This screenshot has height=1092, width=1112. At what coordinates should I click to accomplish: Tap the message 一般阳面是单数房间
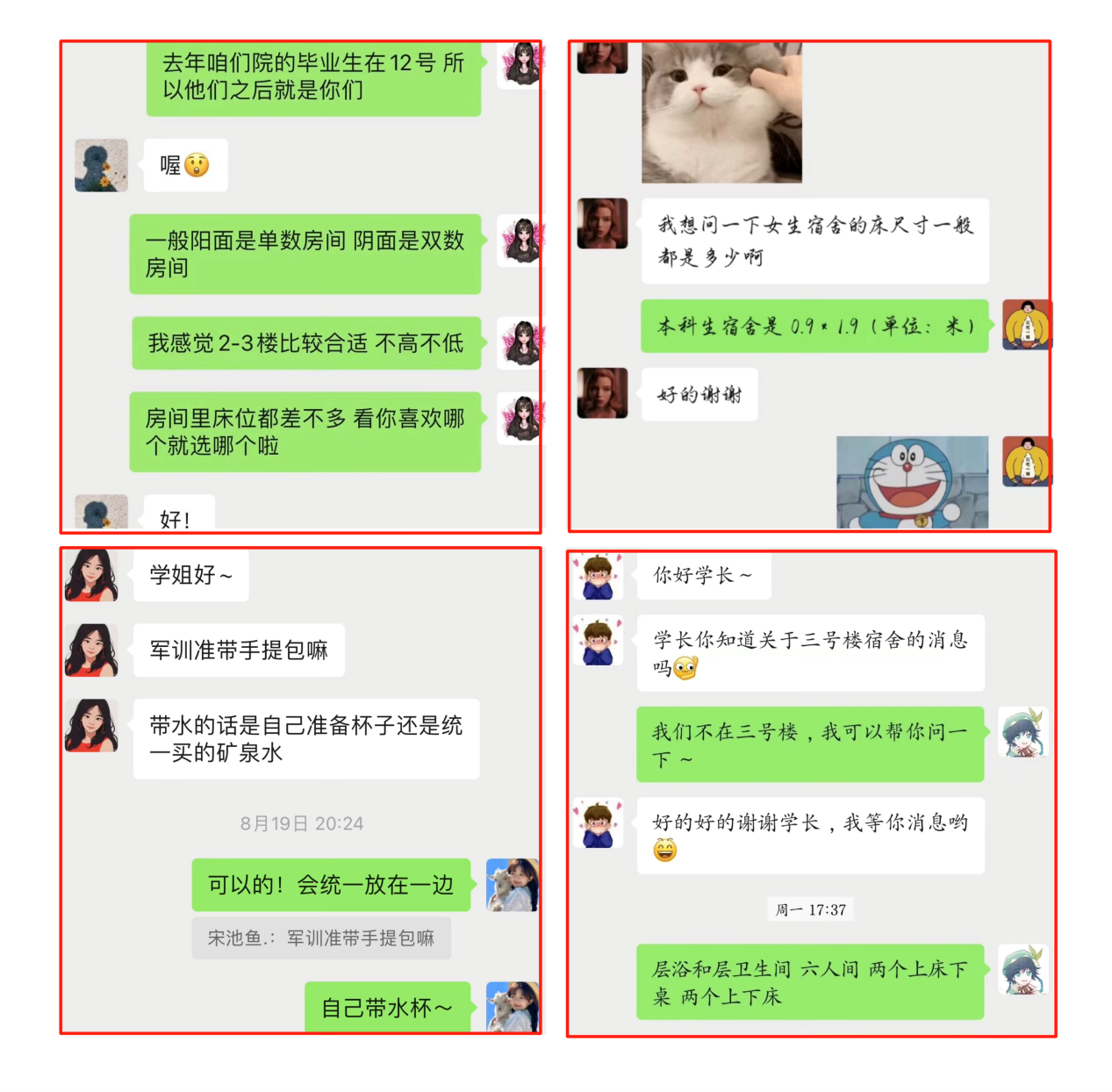point(305,254)
